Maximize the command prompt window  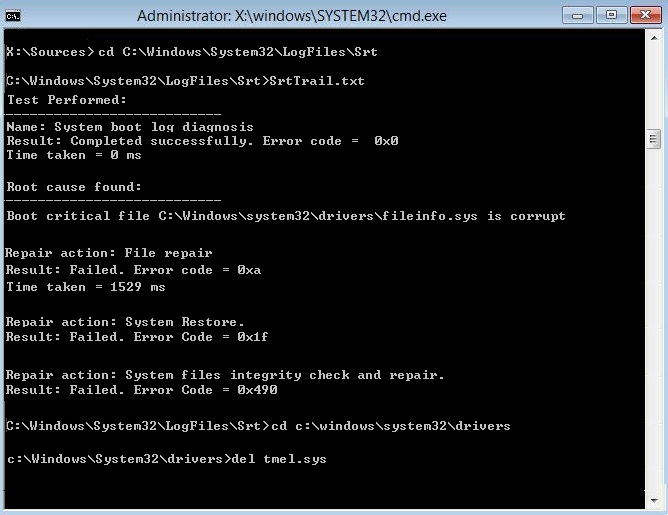tap(610, 16)
